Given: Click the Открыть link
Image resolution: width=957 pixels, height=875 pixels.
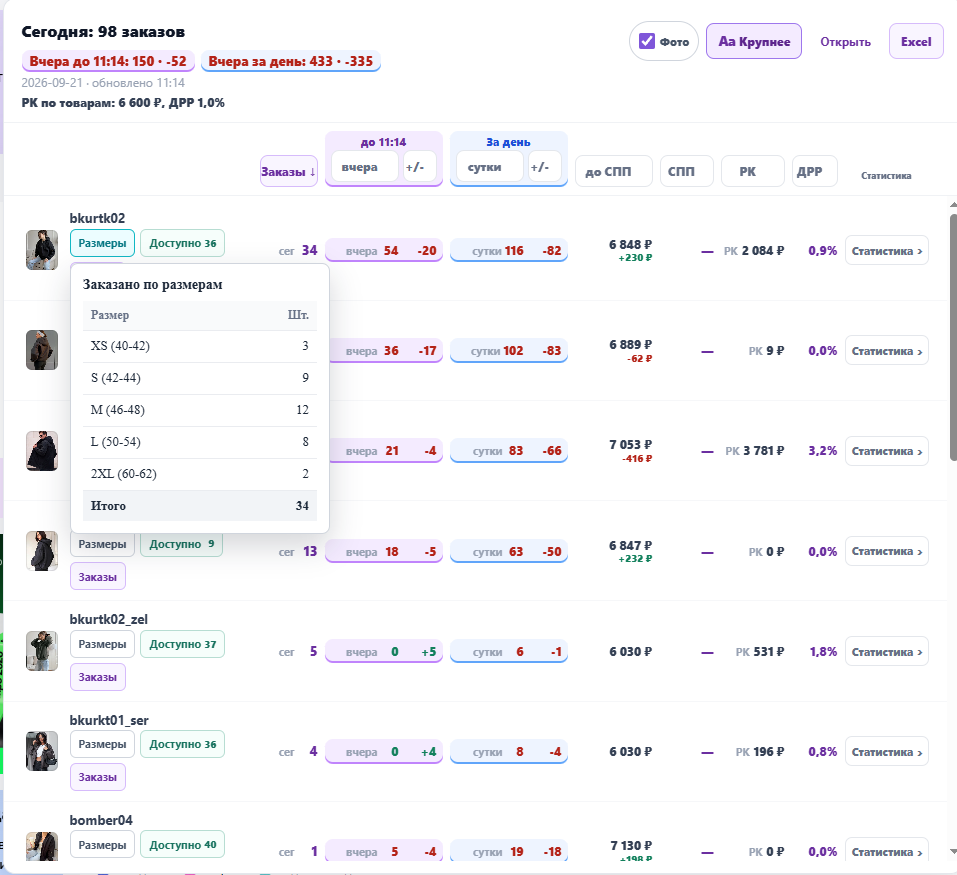Looking at the screenshot, I should (x=845, y=41).
